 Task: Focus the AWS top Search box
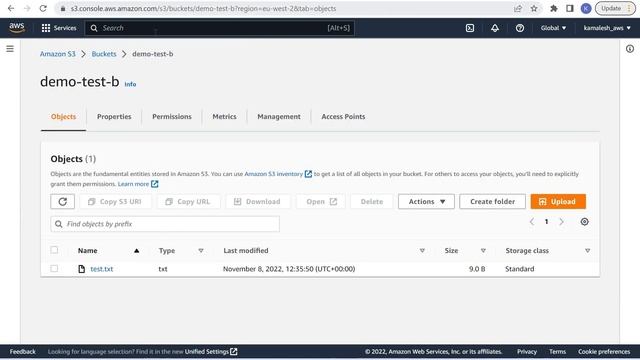(x=220, y=28)
